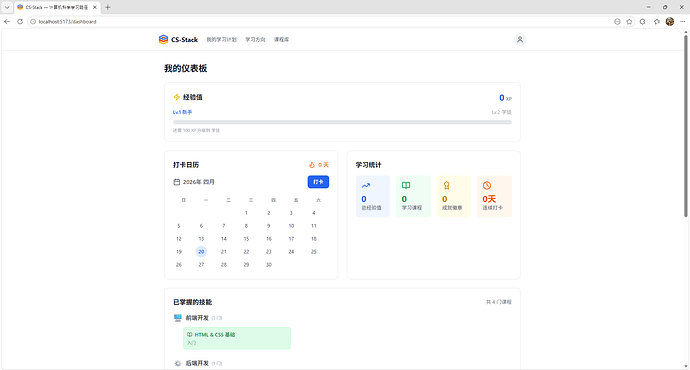Click the page vertical scrollbar

[x=686, y=125]
